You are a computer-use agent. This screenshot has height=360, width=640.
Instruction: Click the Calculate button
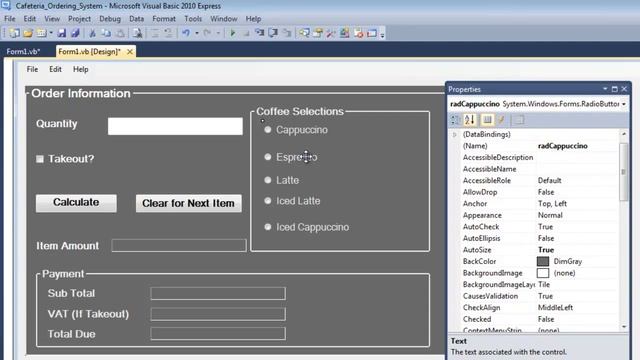coord(76,203)
